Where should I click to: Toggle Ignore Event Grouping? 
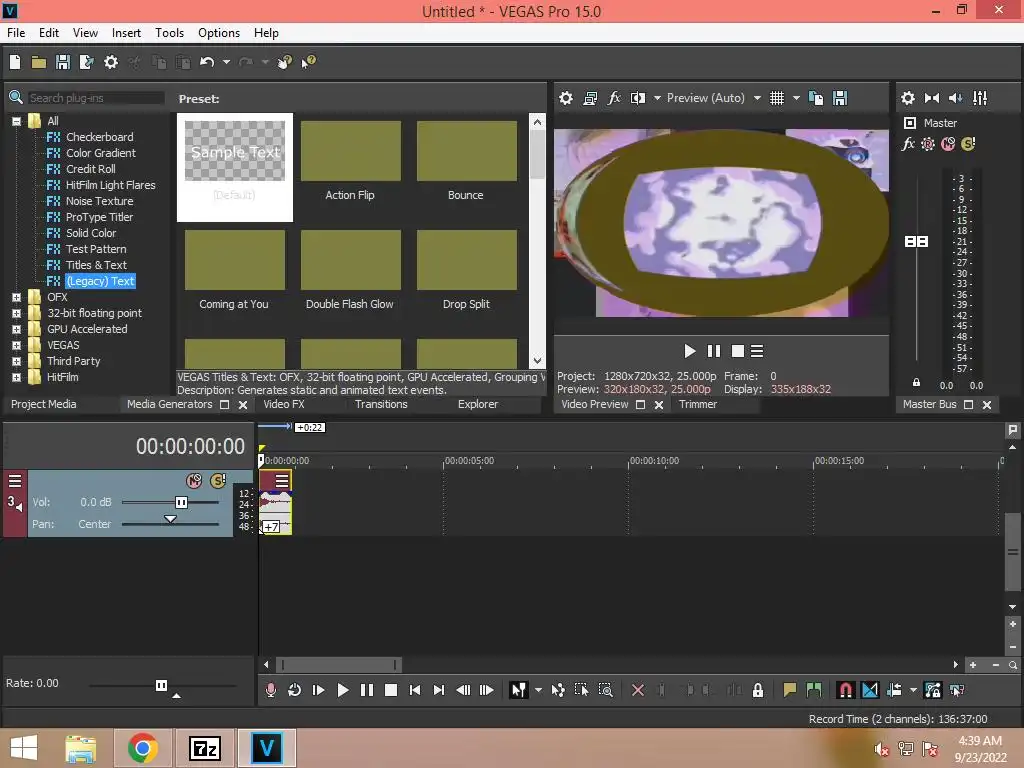click(957, 690)
